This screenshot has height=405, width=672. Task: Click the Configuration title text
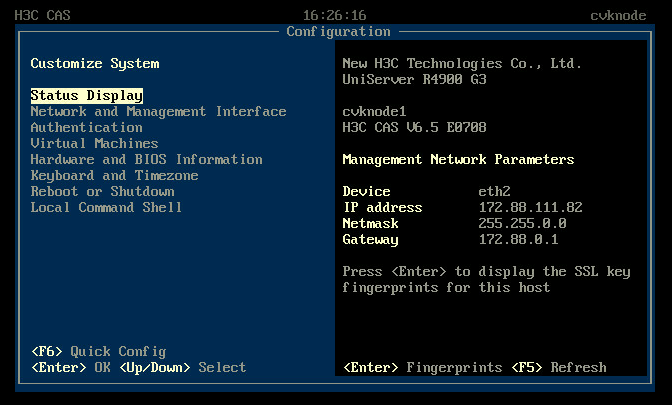tap(339, 32)
